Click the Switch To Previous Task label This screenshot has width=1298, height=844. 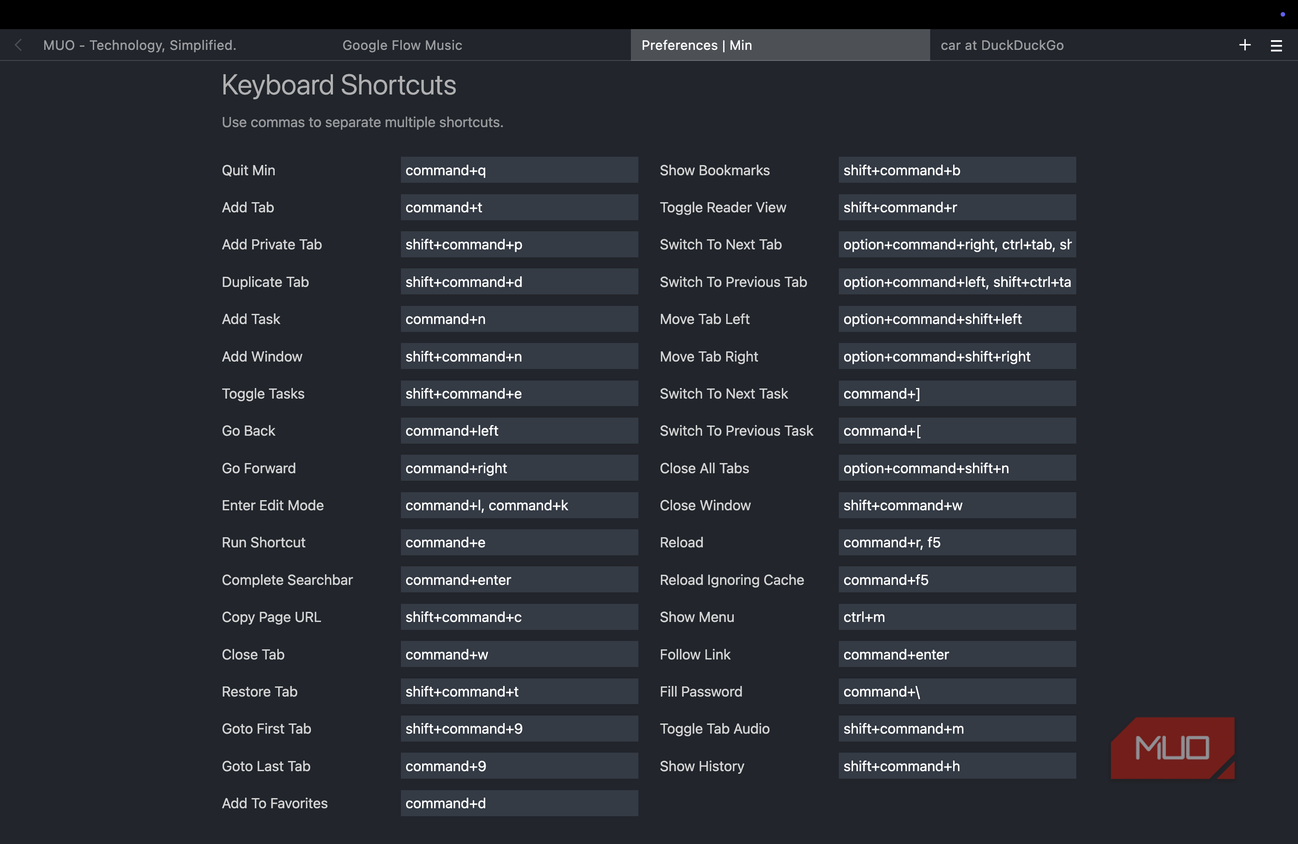tap(737, 431)
